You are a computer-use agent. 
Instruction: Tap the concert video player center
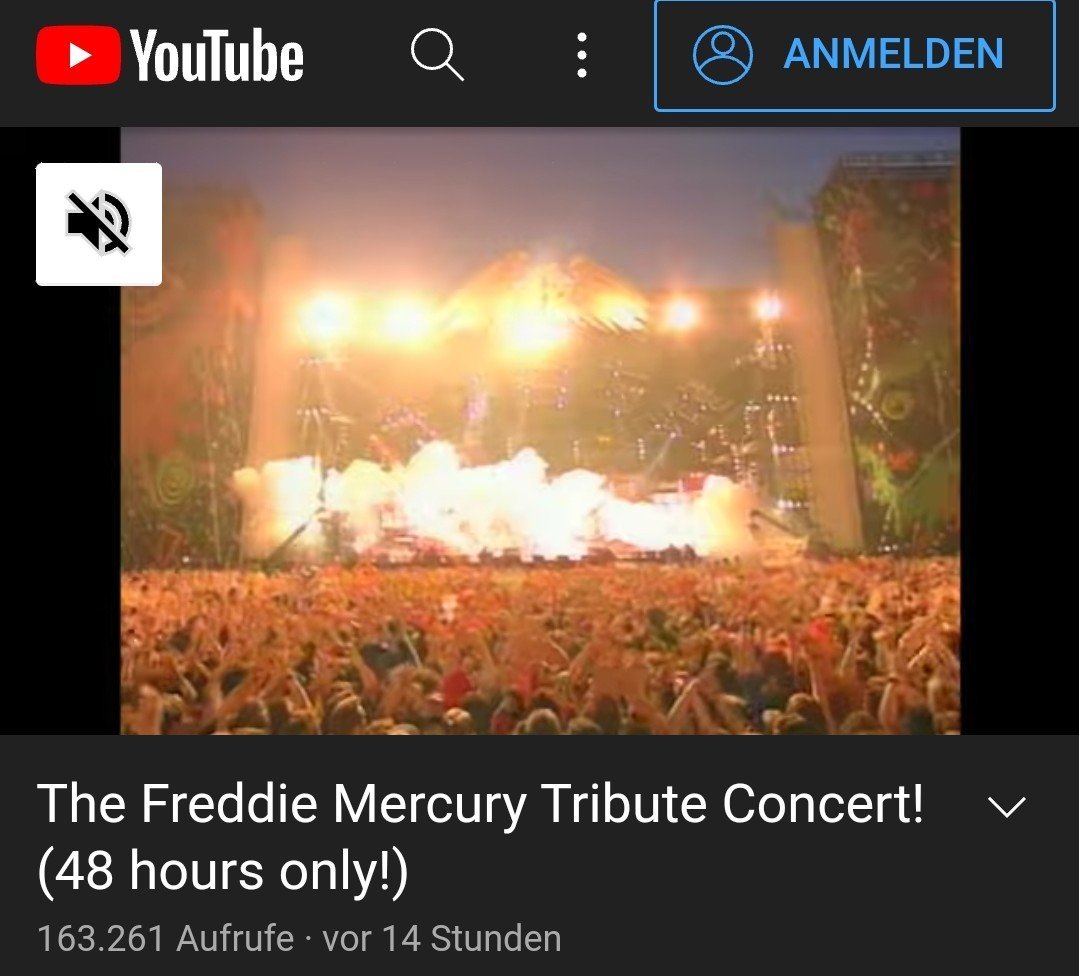pyautogui.click(x=540, y=431)
